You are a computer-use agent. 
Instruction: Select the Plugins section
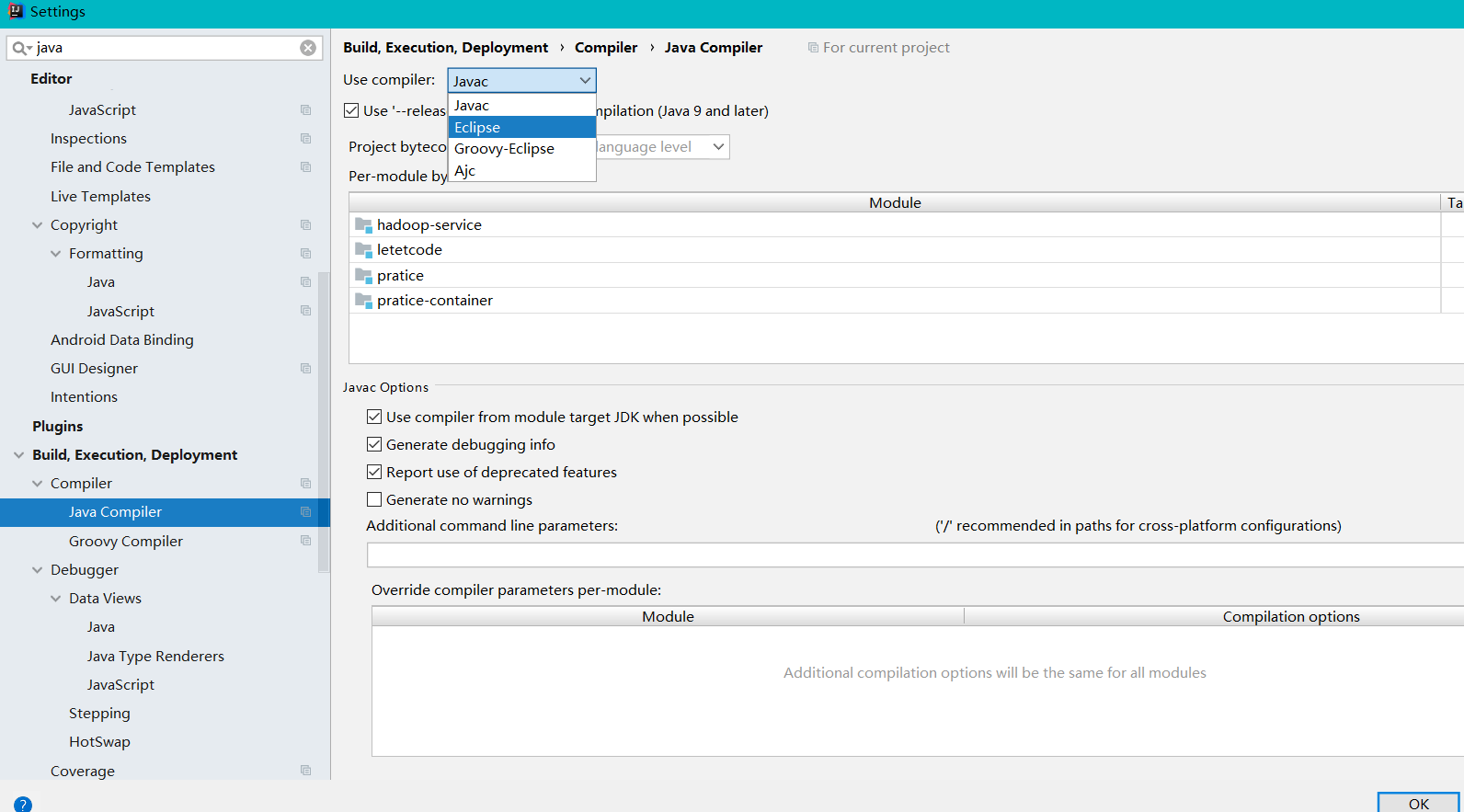click(x=57, y=426)
